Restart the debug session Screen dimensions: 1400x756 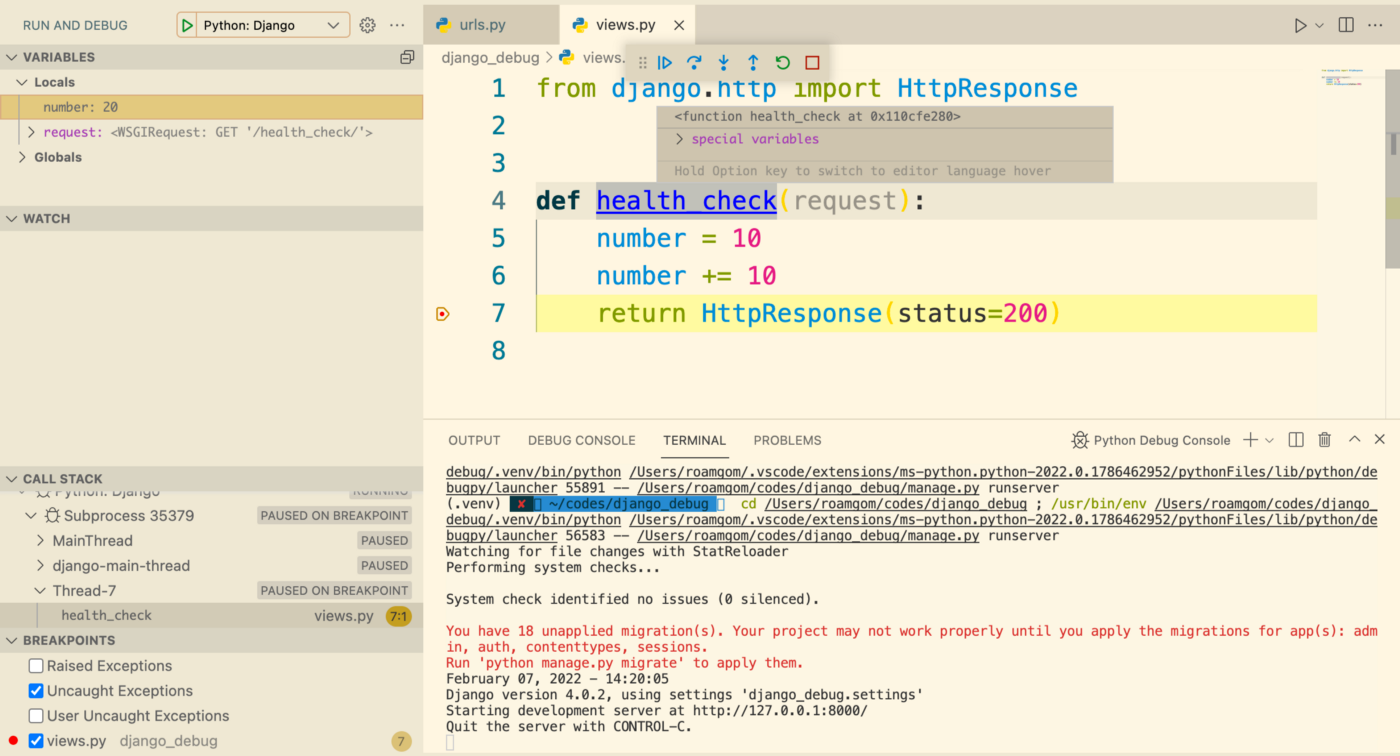(x=783, y=62)
